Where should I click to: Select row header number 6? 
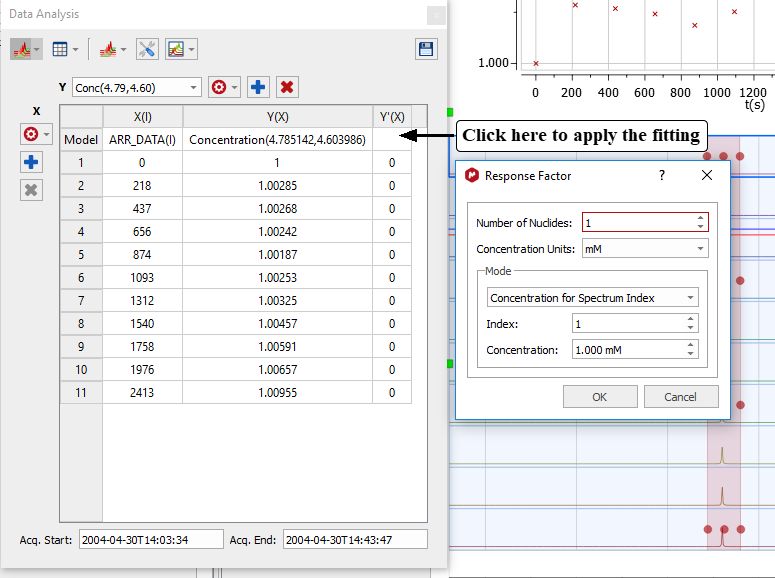[x=81, y=278]
